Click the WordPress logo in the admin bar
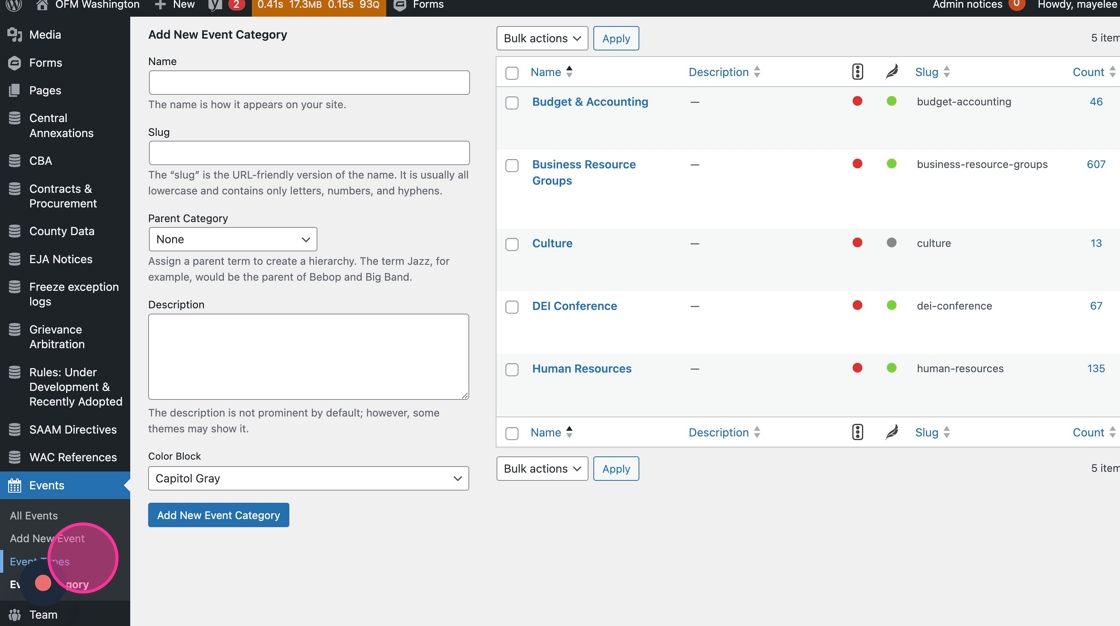This screenshot has height=626, width=1120. click(x=14, y=5)
